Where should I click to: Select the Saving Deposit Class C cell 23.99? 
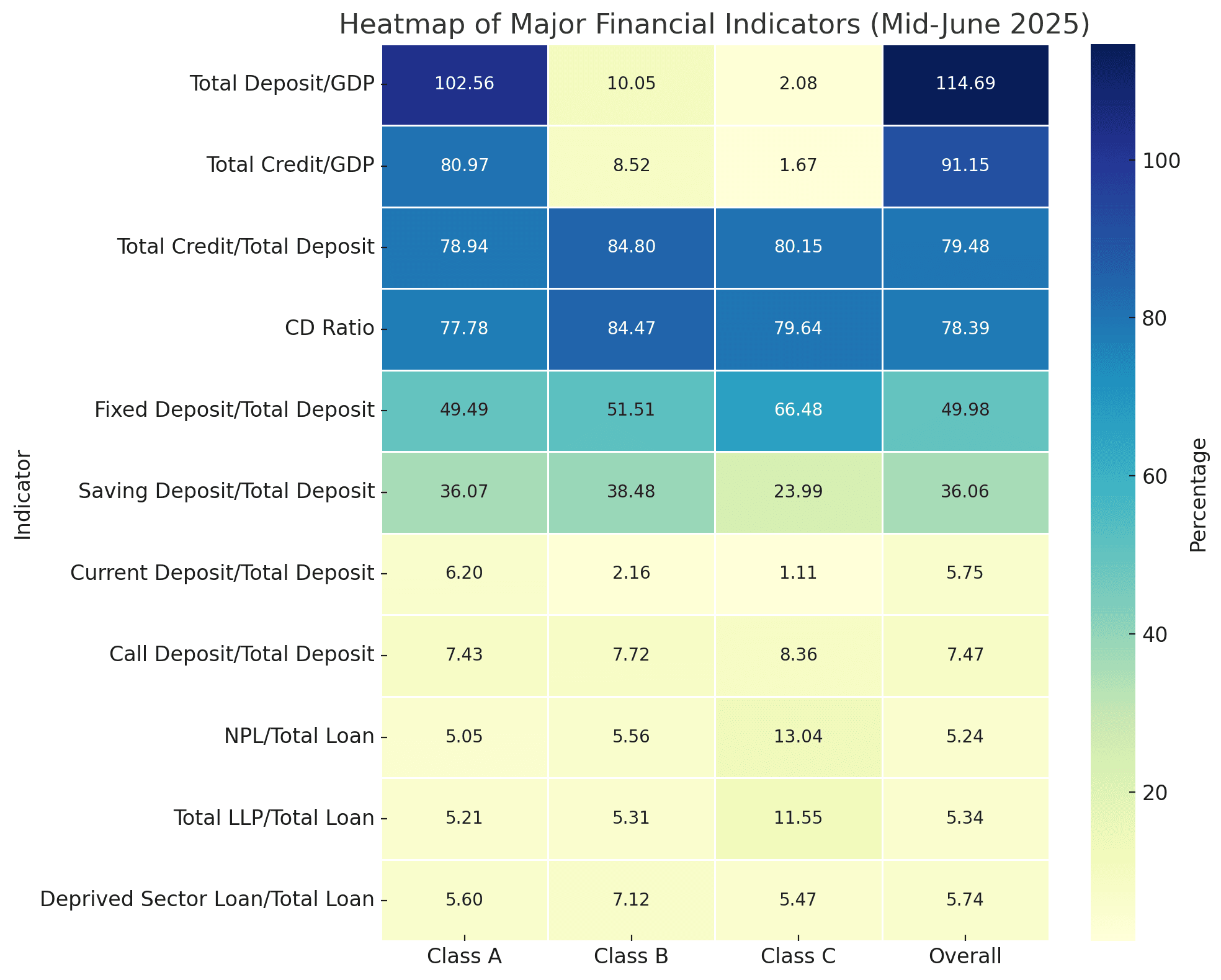coord(798,492)
